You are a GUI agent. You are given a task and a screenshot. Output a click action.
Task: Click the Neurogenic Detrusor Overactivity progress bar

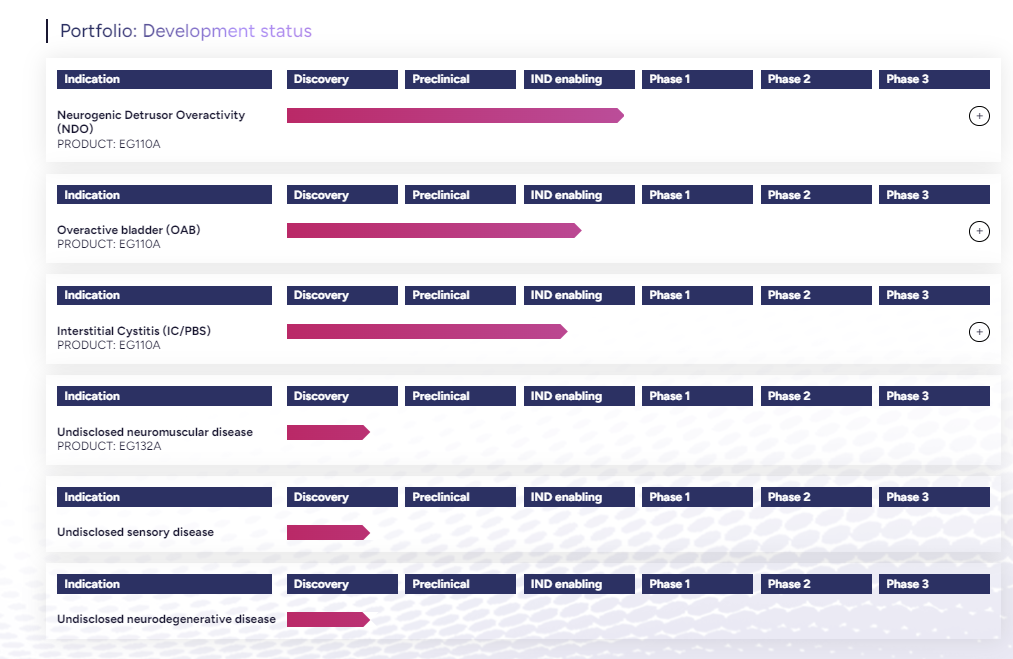(x=454, y=116)
